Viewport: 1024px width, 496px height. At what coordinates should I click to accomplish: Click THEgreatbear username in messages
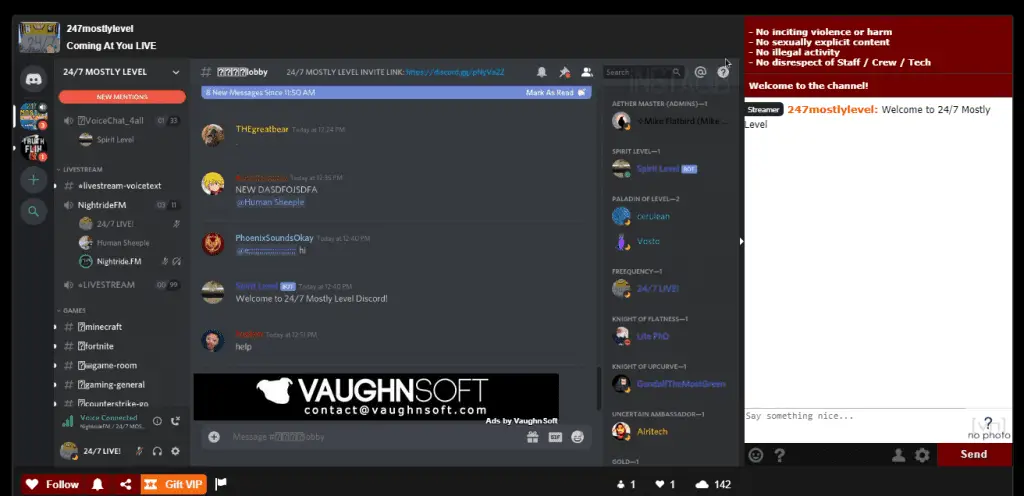(262, 129)
